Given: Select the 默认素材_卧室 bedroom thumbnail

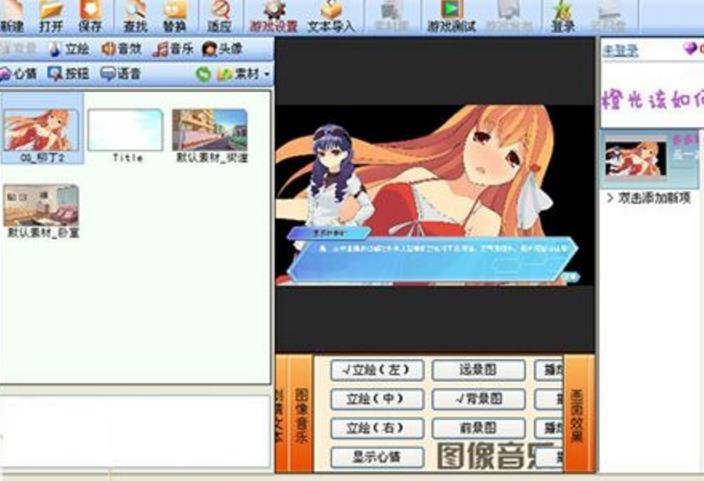Looking at the screenshot, I should coord(42,210).
